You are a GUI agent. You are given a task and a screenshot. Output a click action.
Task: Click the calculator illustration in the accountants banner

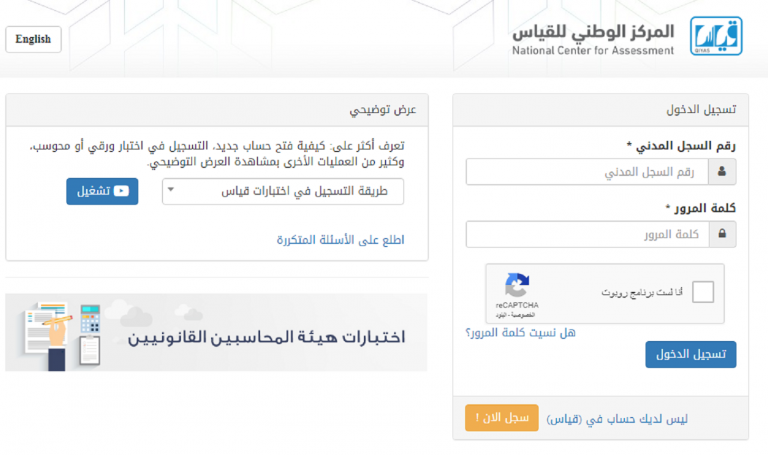[x=90, y=318]
